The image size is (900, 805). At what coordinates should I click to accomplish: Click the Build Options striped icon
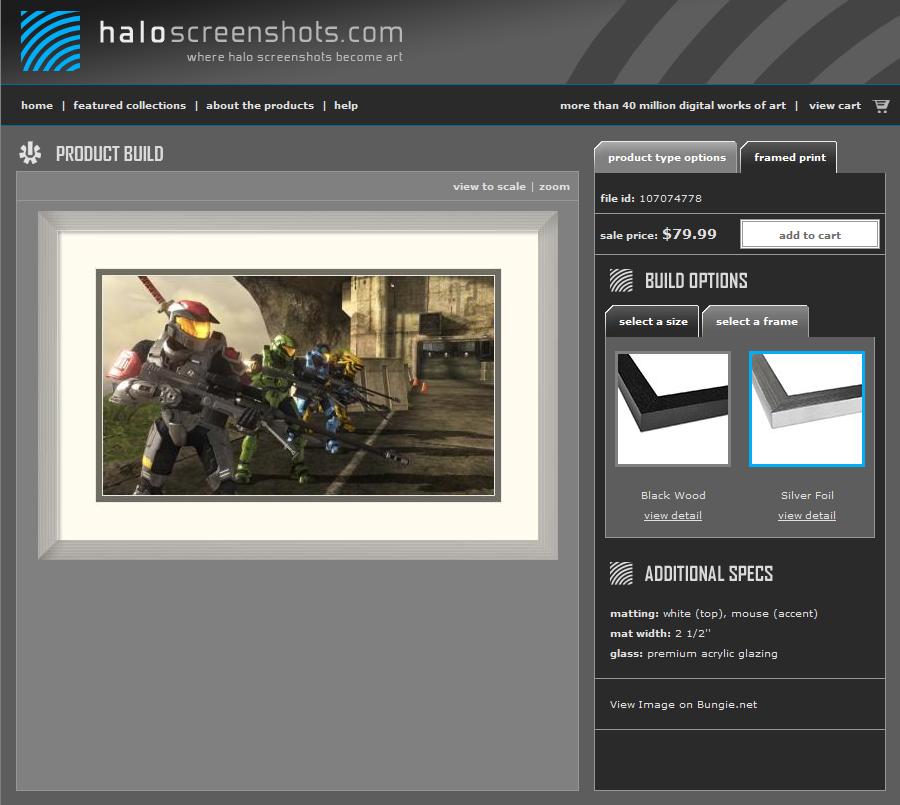pyautogui.click(x=621, y=280)
